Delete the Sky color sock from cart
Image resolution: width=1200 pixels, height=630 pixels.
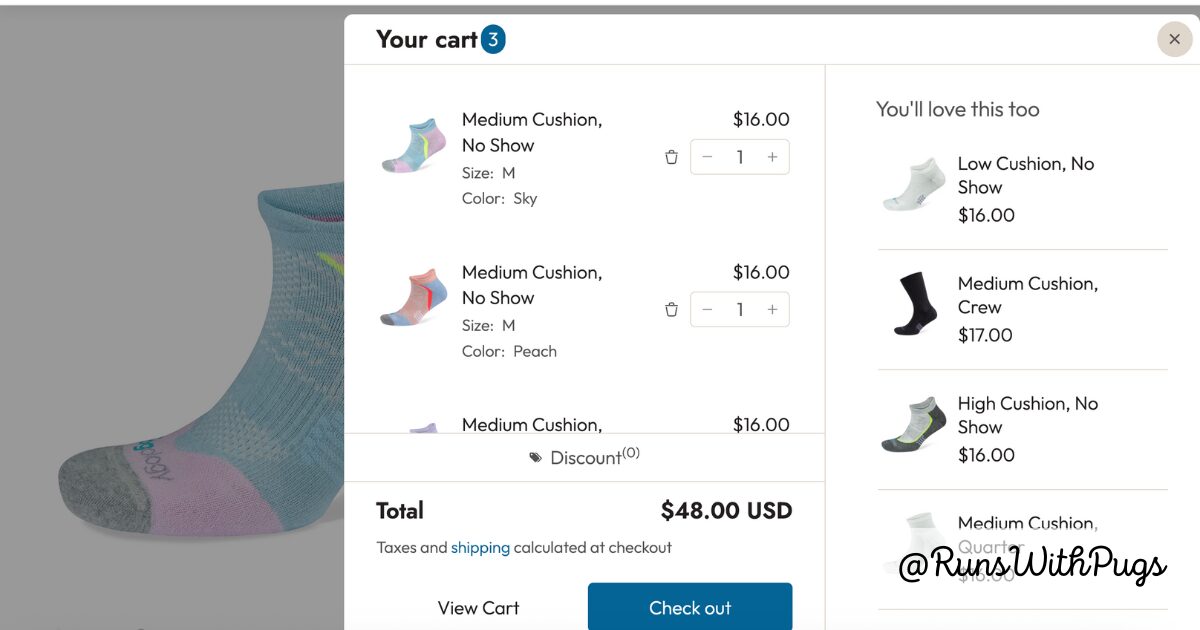(x=671, y=157)
